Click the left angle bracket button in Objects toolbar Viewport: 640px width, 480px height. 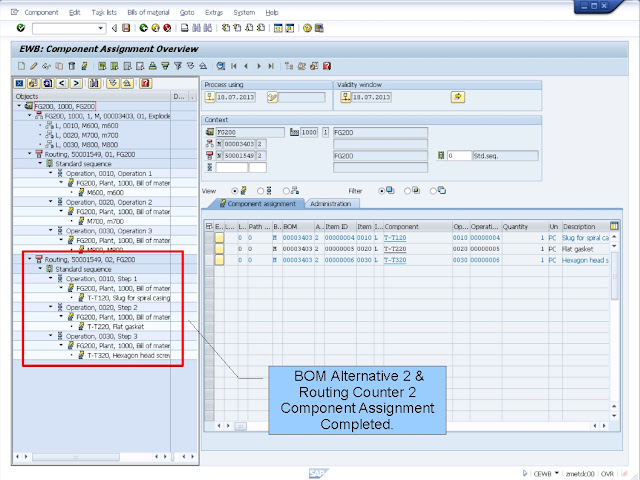62,83
